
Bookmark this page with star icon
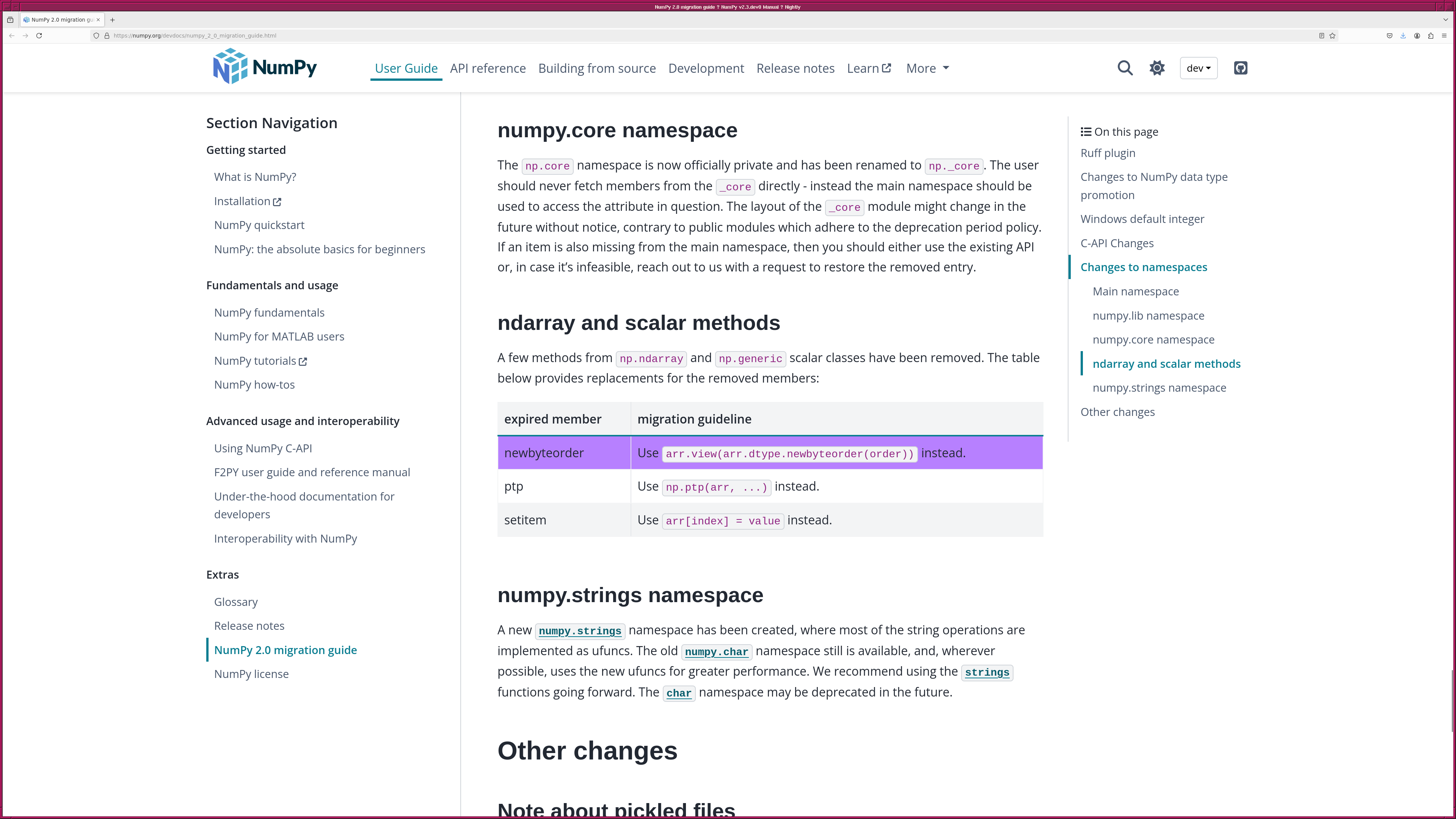pyautogui.click(x=1332, y=36)
